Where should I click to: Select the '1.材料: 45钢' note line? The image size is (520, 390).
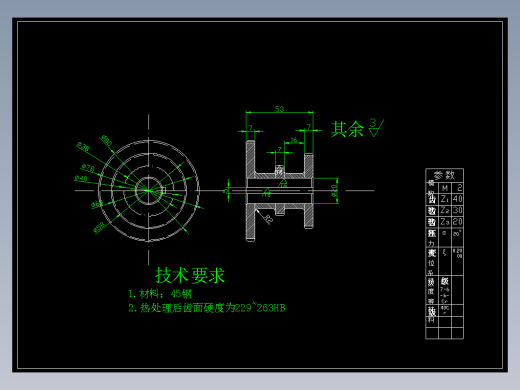(x=160, y=294)
